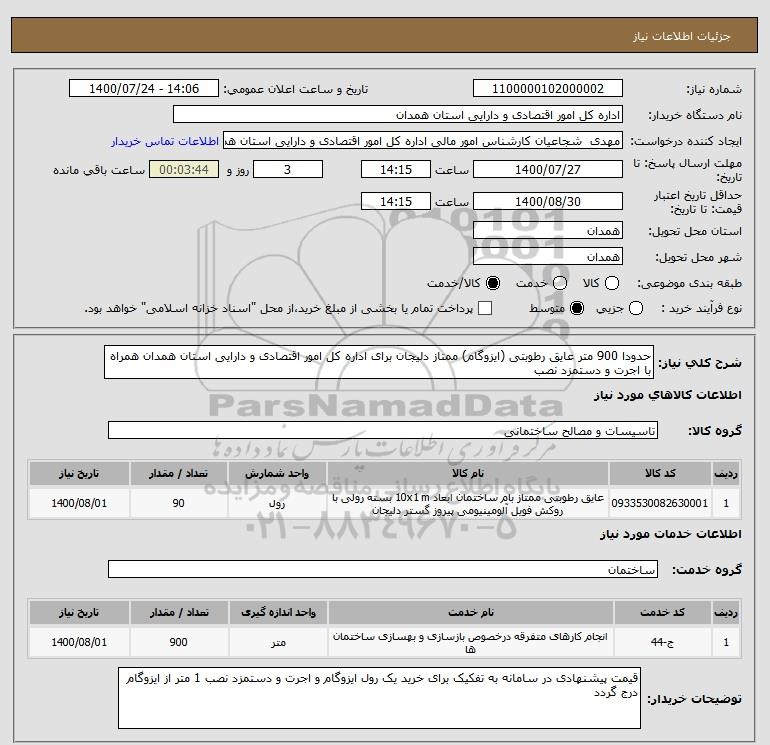The width and height of the screenshot is (770, 745).
Task: Click the جزئیات اطلاعات نیاز page title
Action: (x=682, y=36)
